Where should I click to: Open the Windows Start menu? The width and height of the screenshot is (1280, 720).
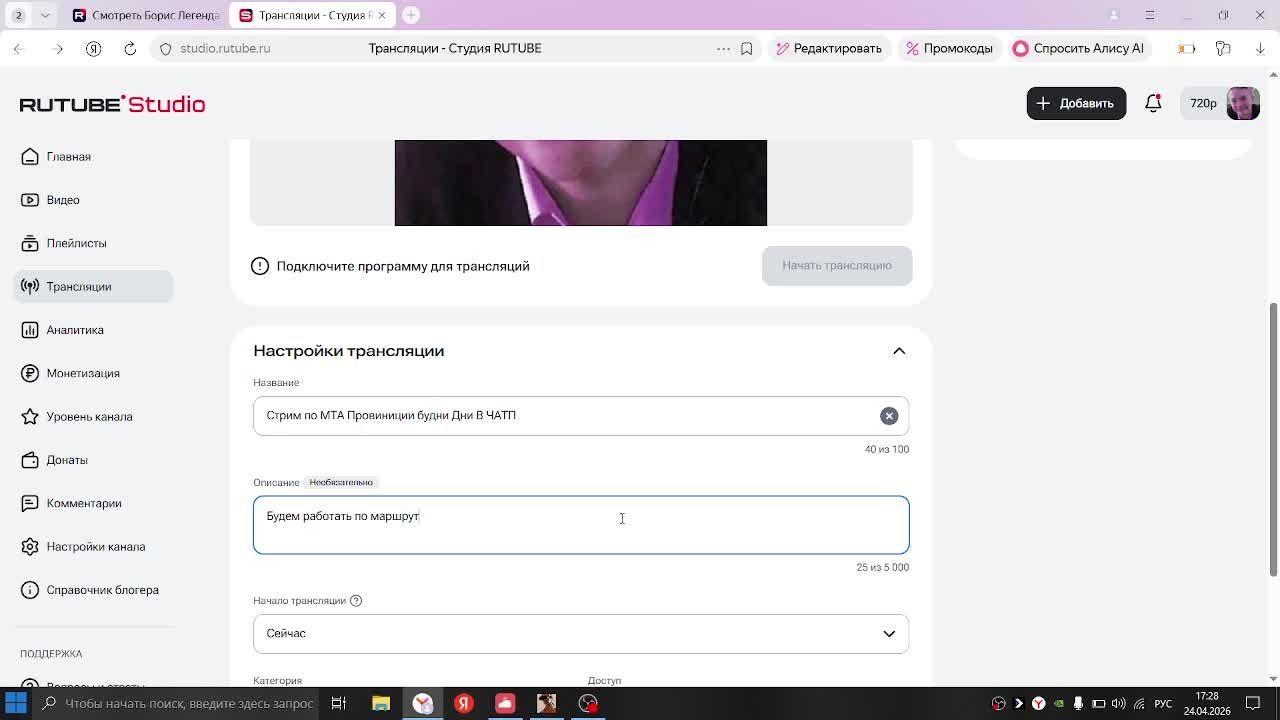point(16,704)
